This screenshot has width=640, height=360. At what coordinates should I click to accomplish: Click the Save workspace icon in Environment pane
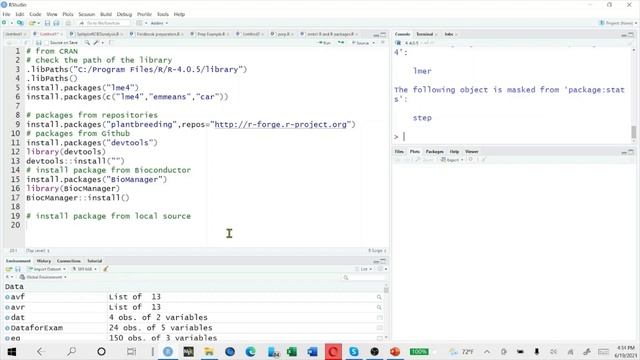(18, 269)
